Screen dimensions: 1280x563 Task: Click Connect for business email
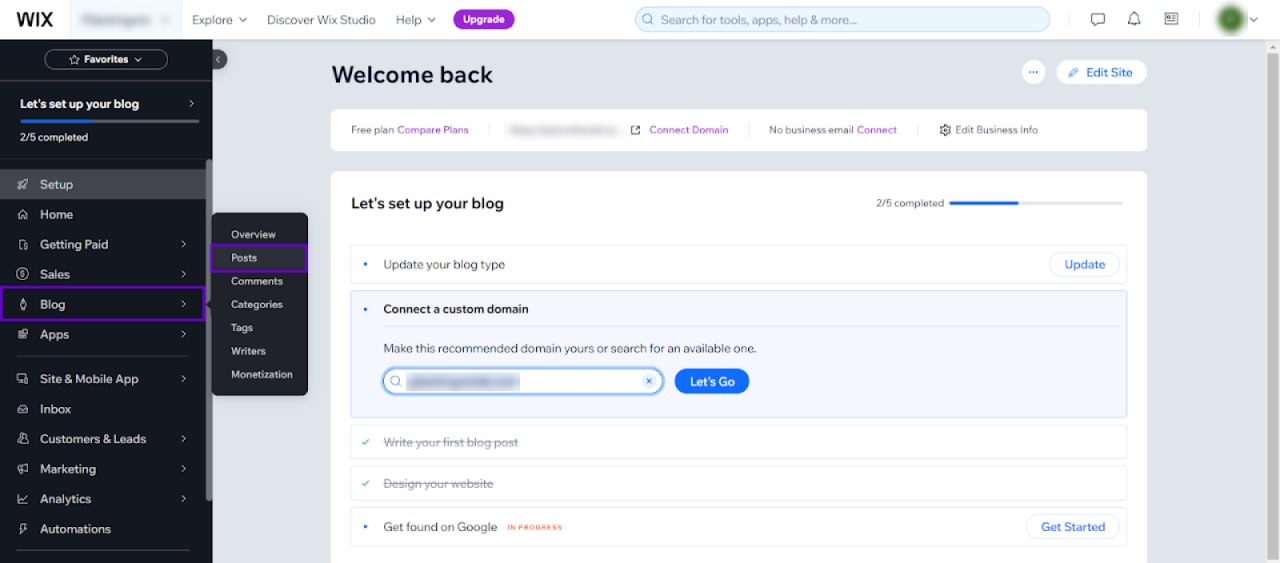pos(877,130)
